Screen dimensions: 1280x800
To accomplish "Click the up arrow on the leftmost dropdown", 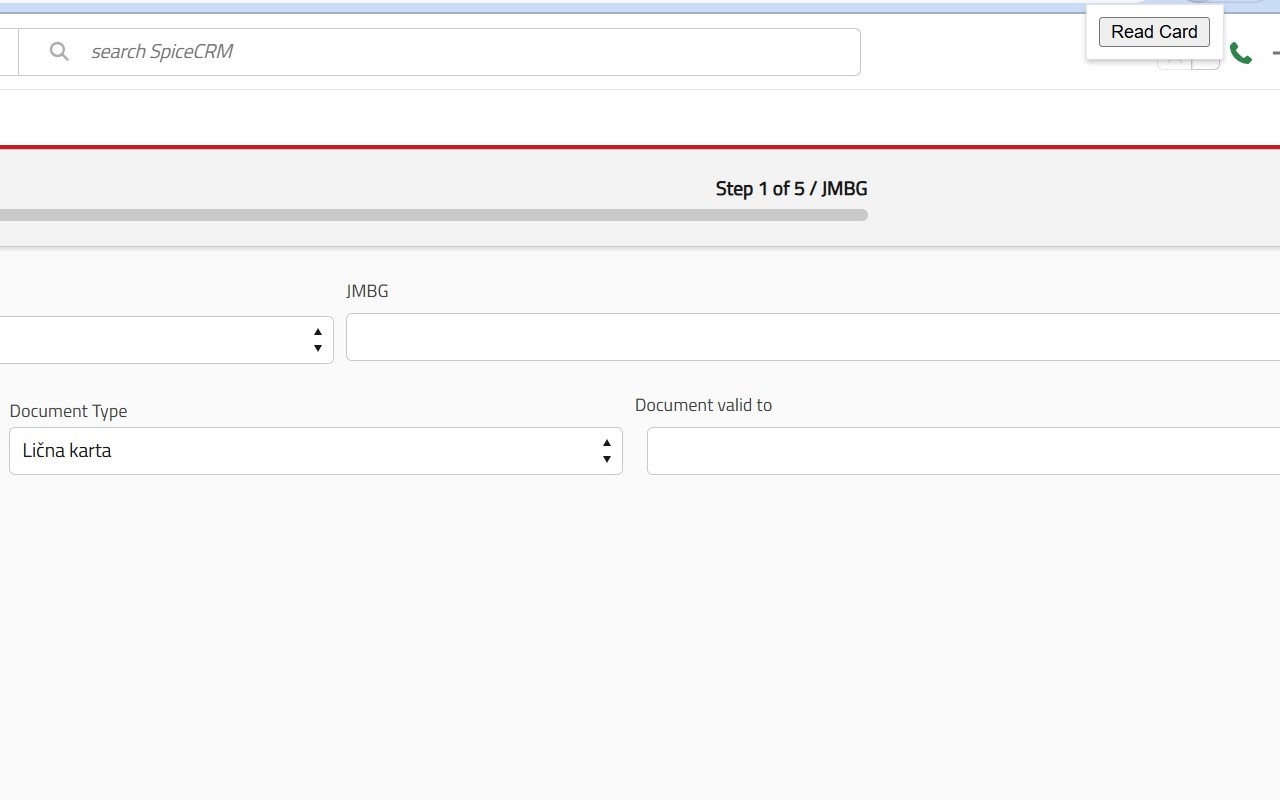I will pyautogui.click(x=318, y=331).
